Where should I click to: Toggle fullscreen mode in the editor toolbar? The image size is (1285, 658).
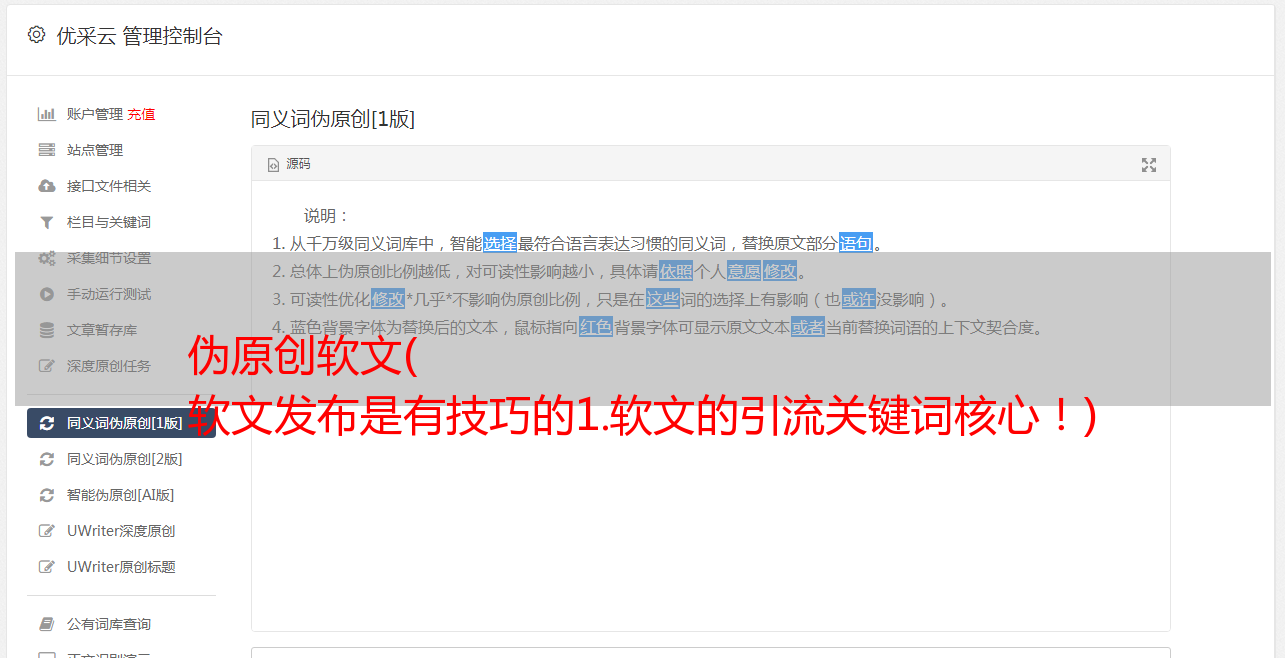coord(1149,165)
